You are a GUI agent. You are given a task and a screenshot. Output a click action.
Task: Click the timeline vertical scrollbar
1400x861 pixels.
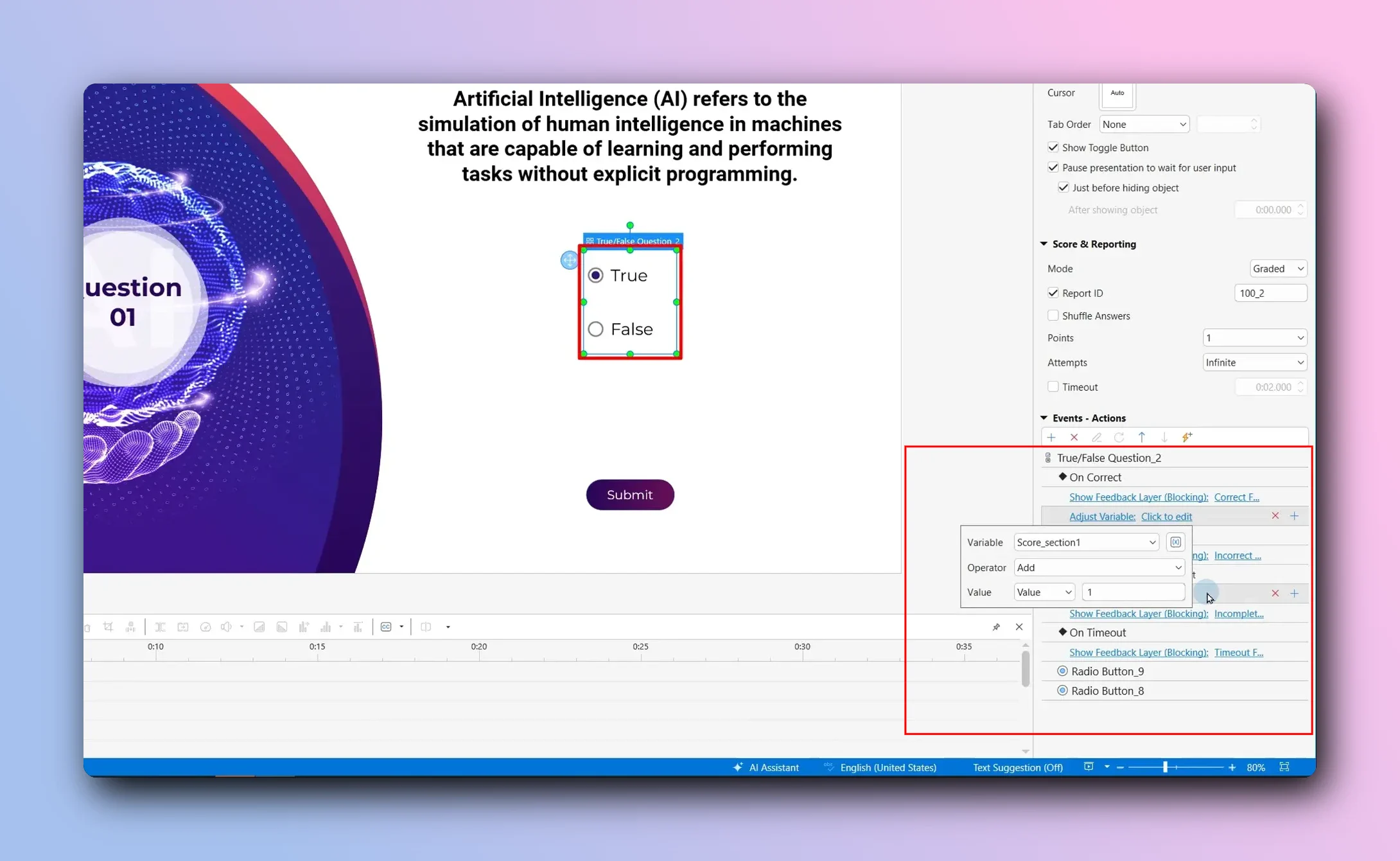click(1025, 669)
